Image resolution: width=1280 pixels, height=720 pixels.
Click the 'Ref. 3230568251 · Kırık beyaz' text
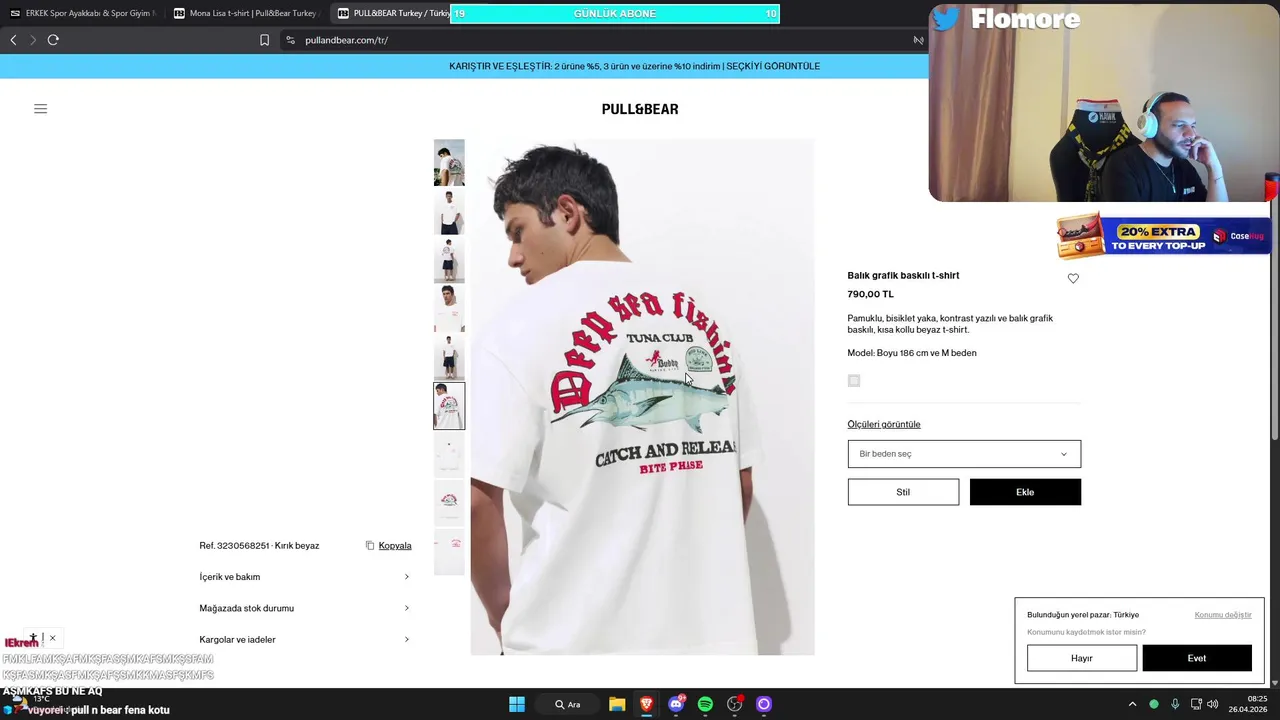[x=259, y=546]
